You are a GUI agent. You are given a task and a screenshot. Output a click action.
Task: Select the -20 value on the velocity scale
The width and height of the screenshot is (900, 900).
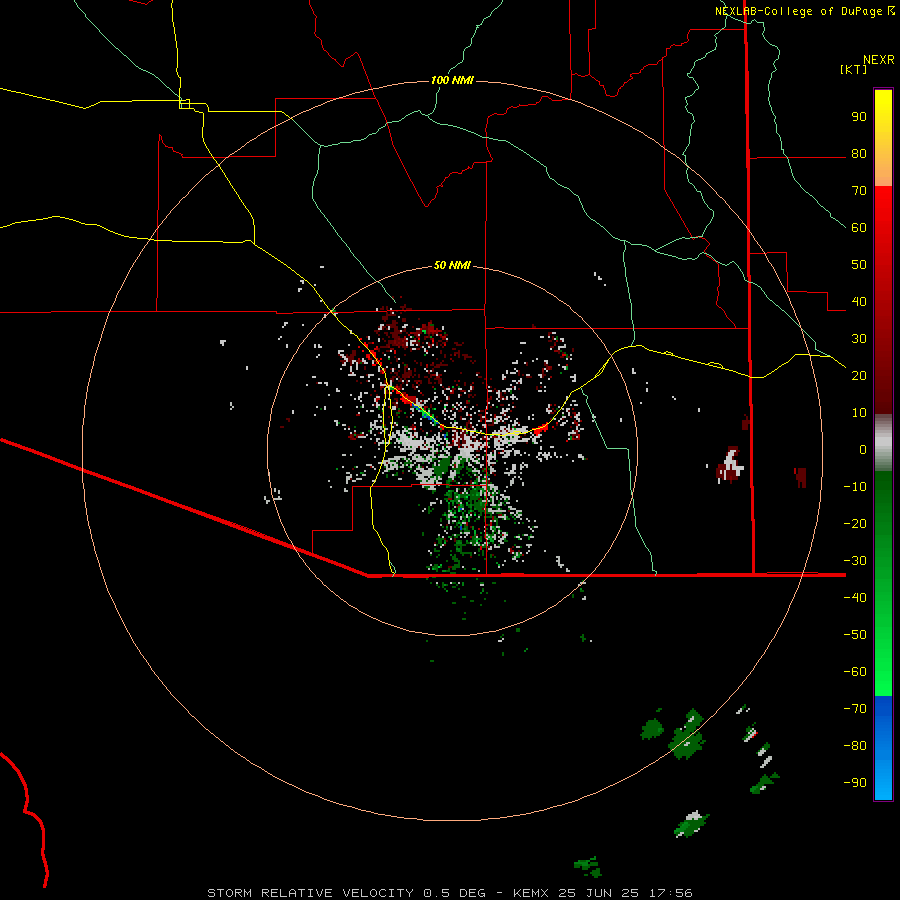(x=855, y=523)
